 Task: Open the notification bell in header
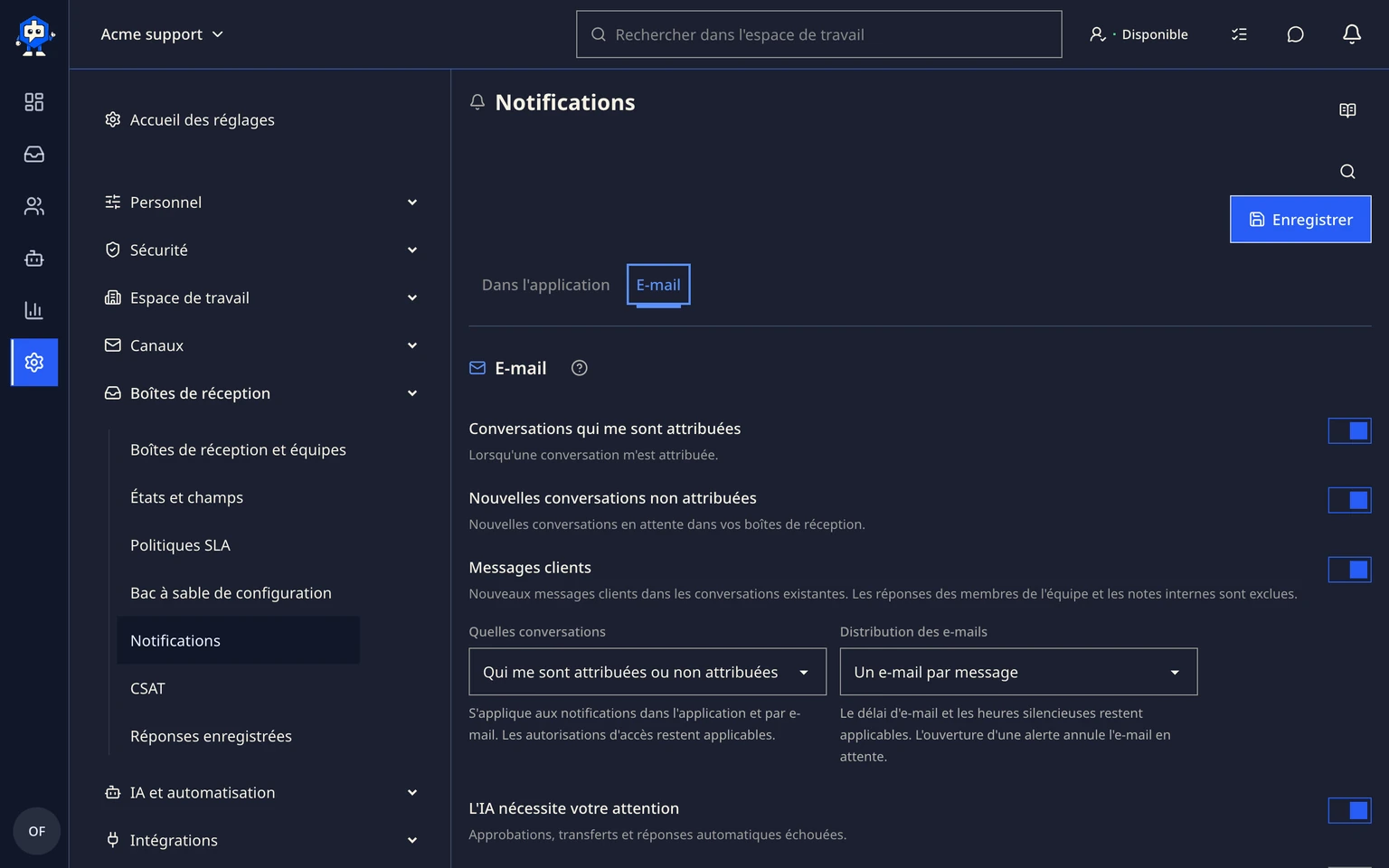(x=1352, y=34)
